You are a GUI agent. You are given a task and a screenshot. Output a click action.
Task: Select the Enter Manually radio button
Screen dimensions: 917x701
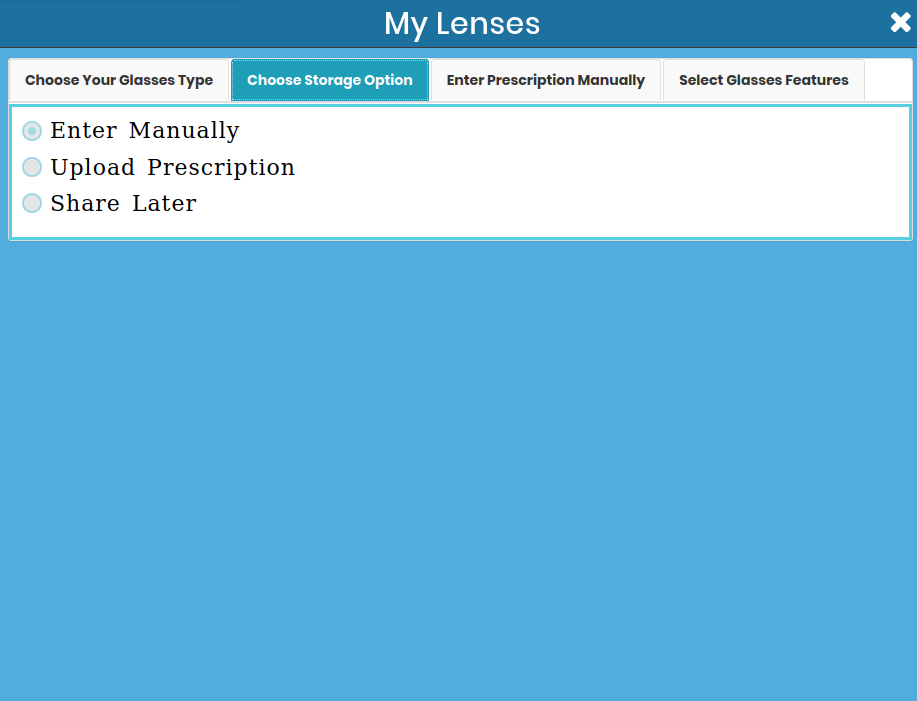[x=32, y=131]
